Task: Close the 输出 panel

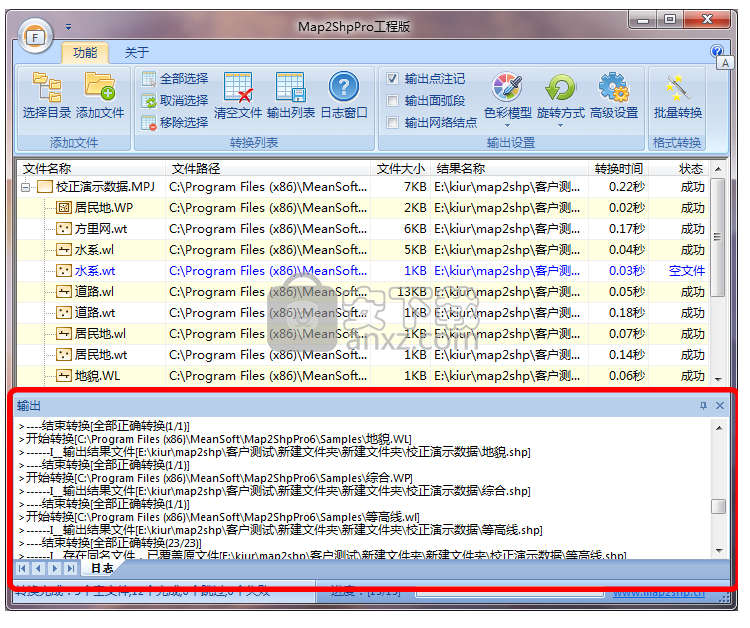Action: coord(720,406)
